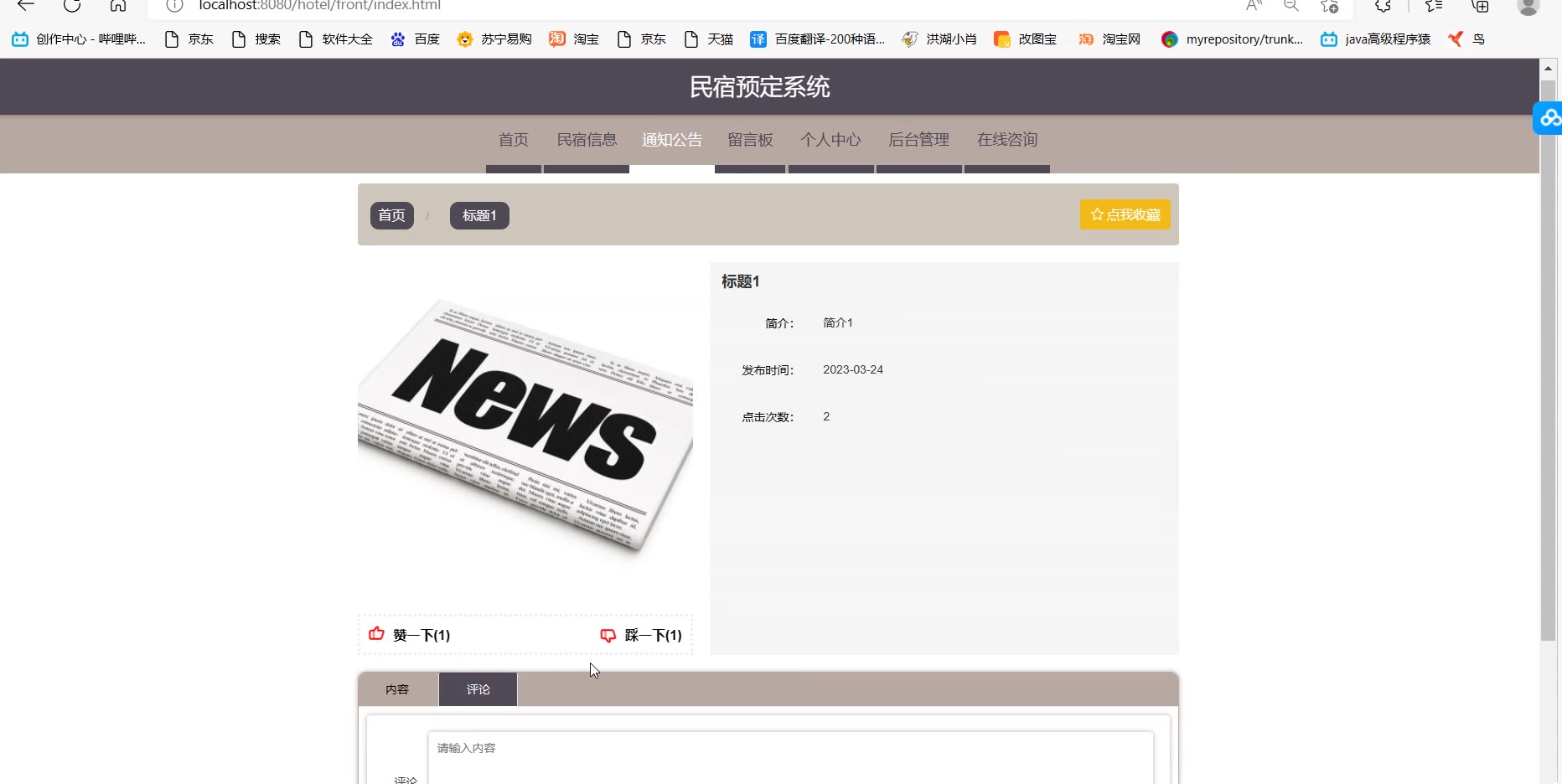1562x784 pixels.
Task: Focus the 请输入内容 comment text box
Action: point(791,757)
